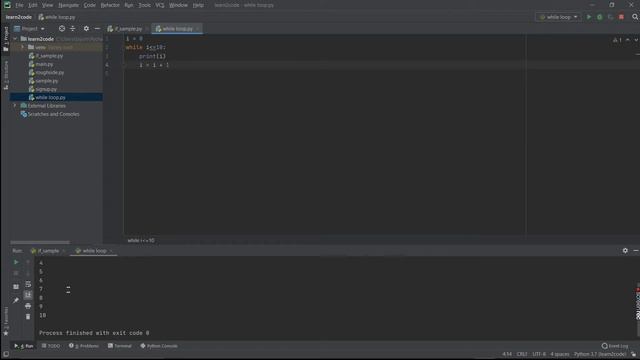
Task: Stop the running process with red square
Action: point(621,17)
